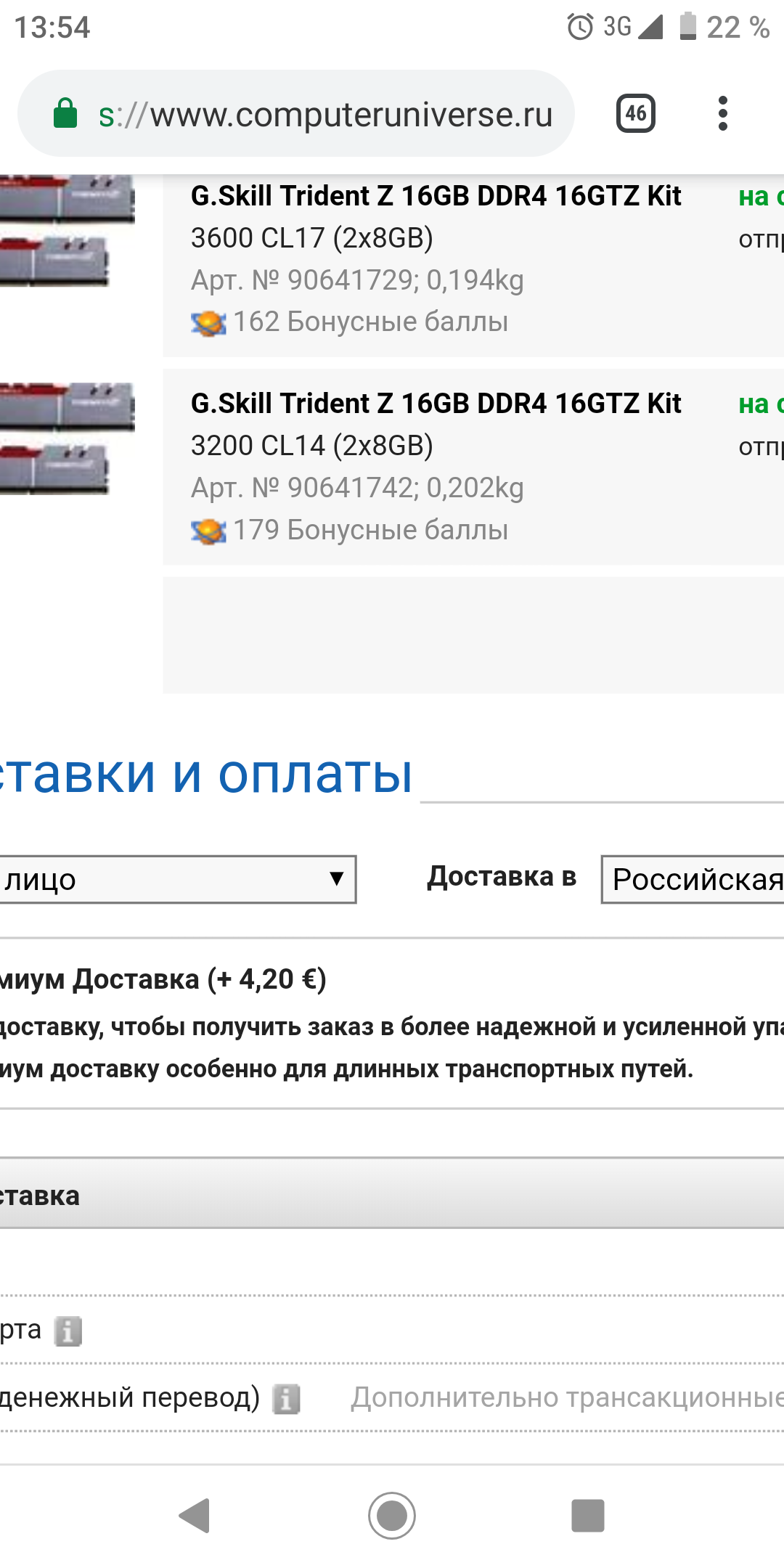Tap the доставка section header bar

click(x=392, y=1194)
